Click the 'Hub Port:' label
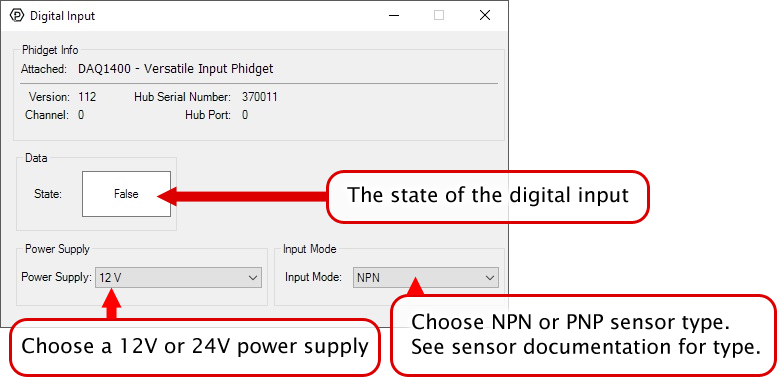 pyautogui.click(x=208, y=115)
